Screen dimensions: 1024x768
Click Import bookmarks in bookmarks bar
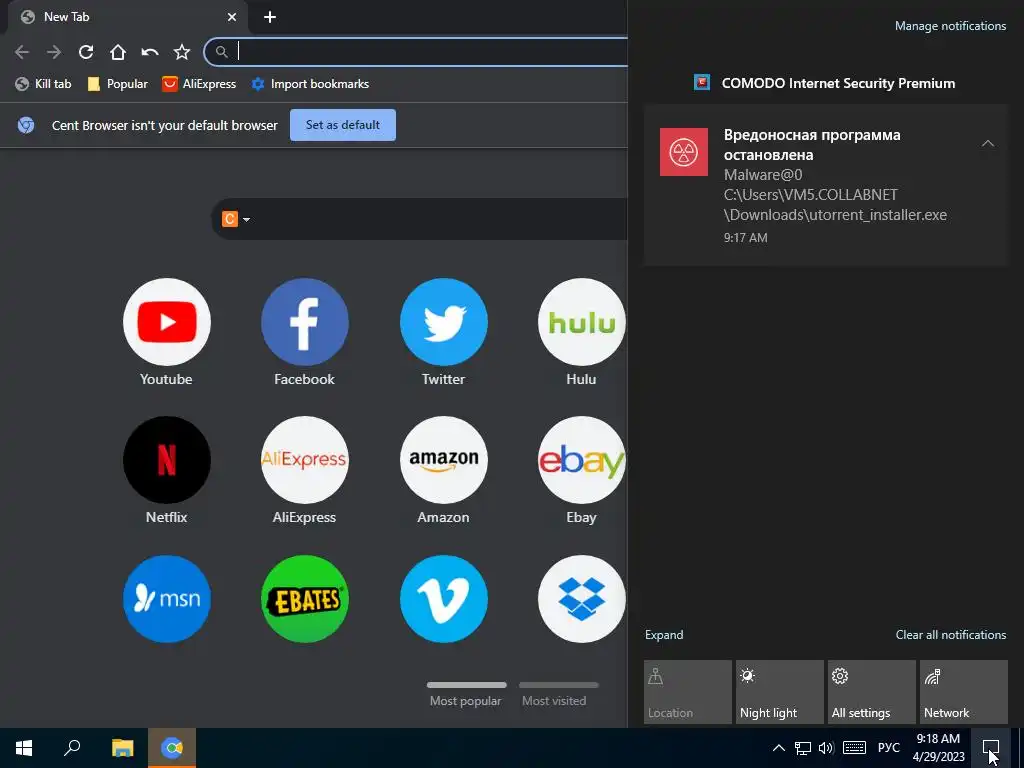pyautogui.click(x=310, y=84)
